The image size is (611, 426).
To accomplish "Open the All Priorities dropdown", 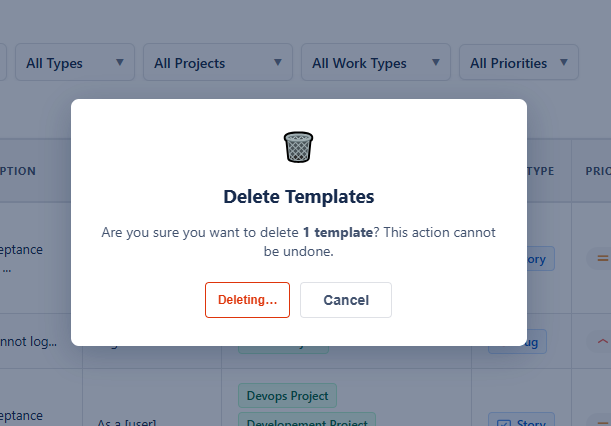I will click(x=519, y=62).
